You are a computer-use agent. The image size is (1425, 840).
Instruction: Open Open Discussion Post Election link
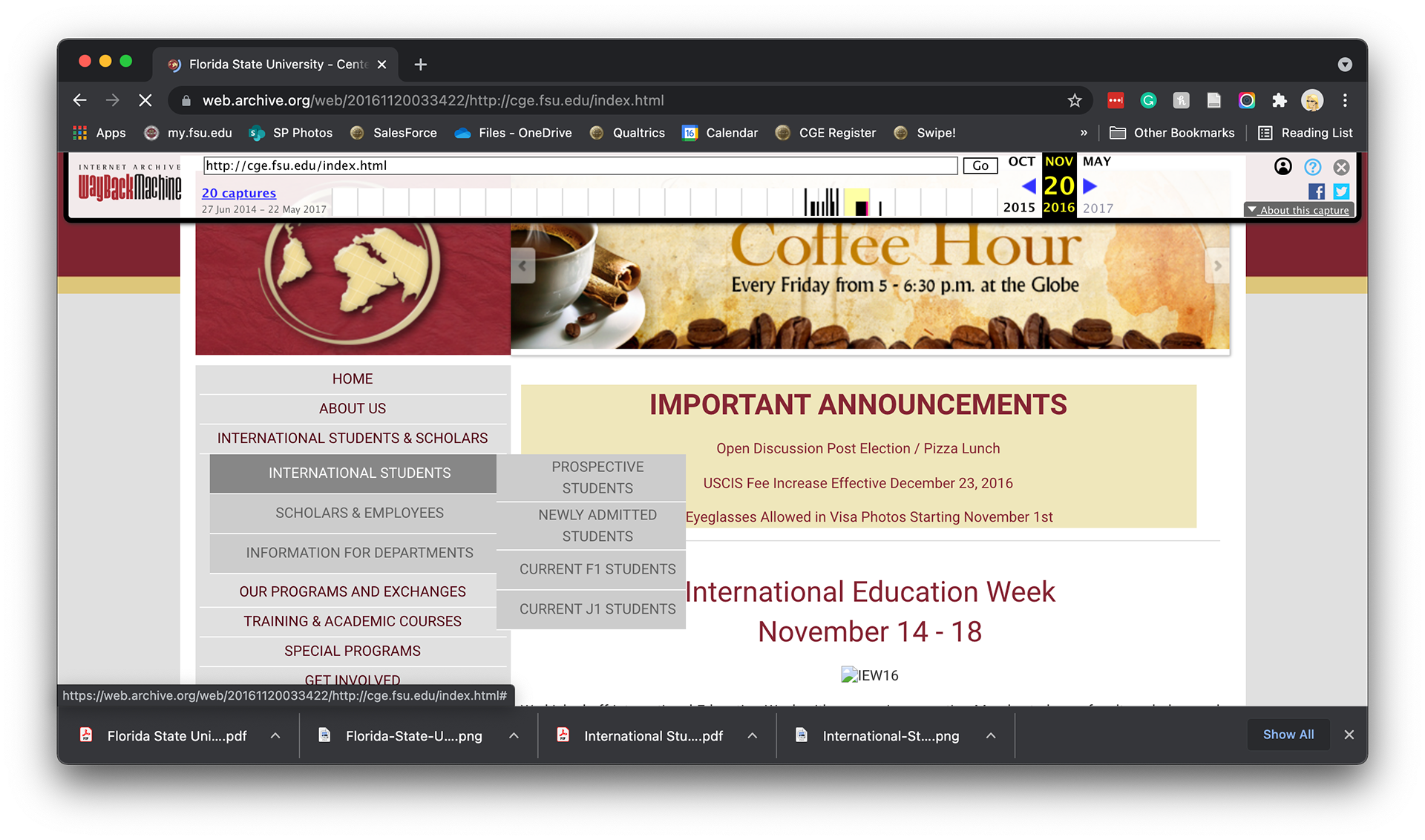tap(858, 449)
